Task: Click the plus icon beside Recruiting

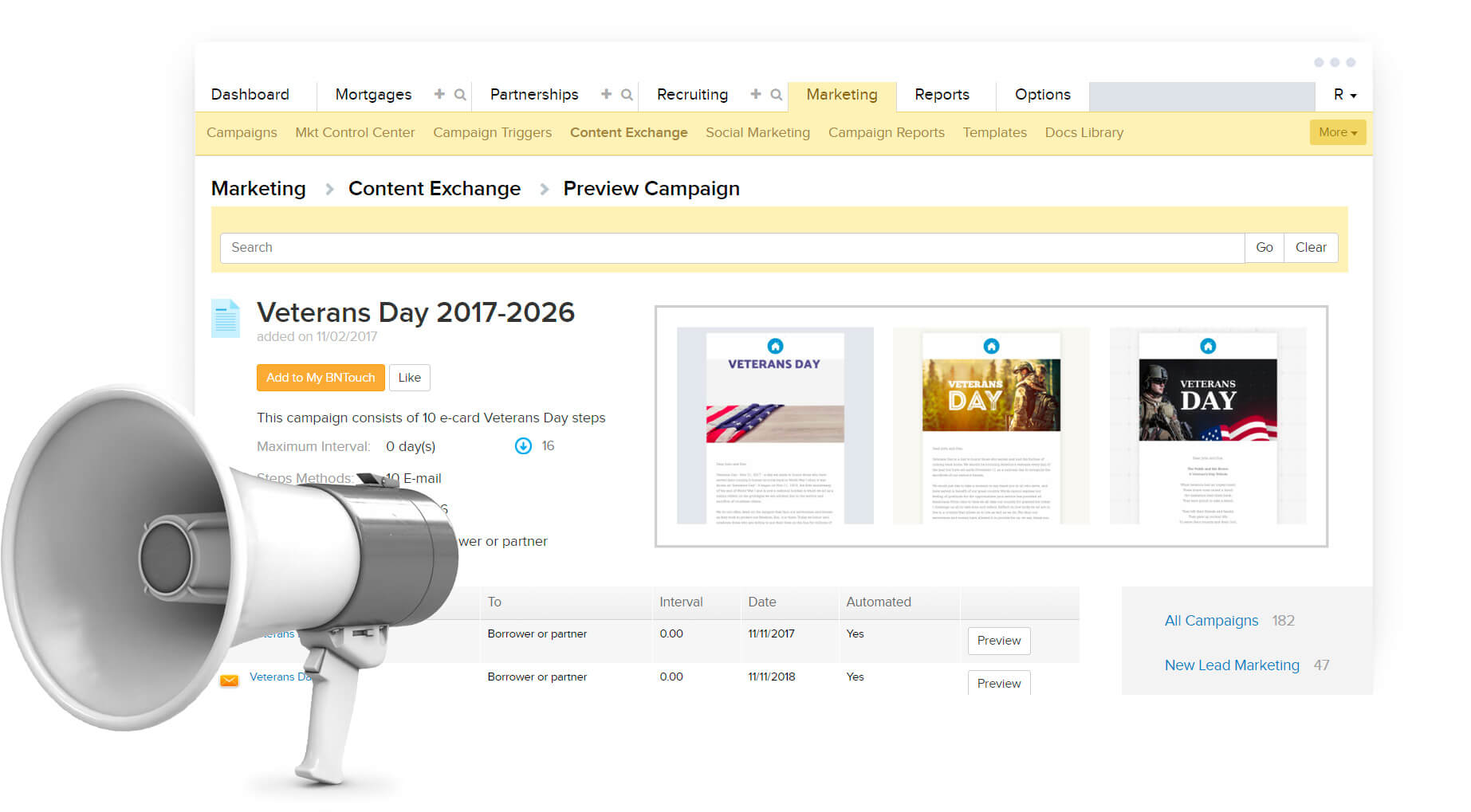Action: pos(755,94)
